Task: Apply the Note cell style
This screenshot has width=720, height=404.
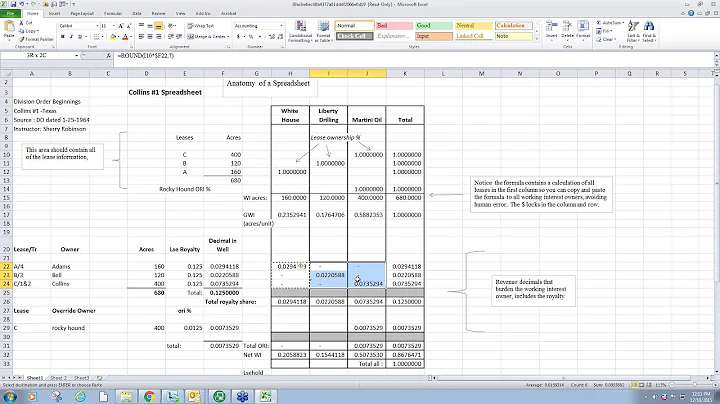Action: [x=513, y=36]
